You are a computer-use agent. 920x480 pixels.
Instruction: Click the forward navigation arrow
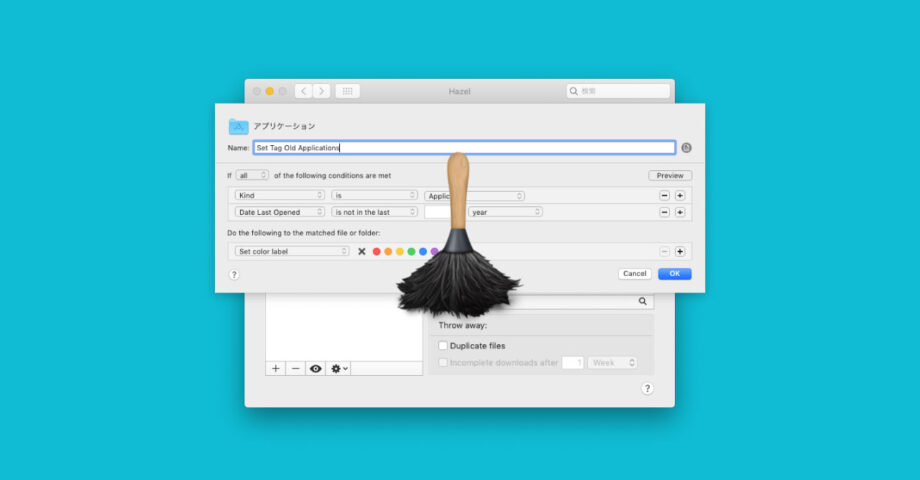(321, 91)
